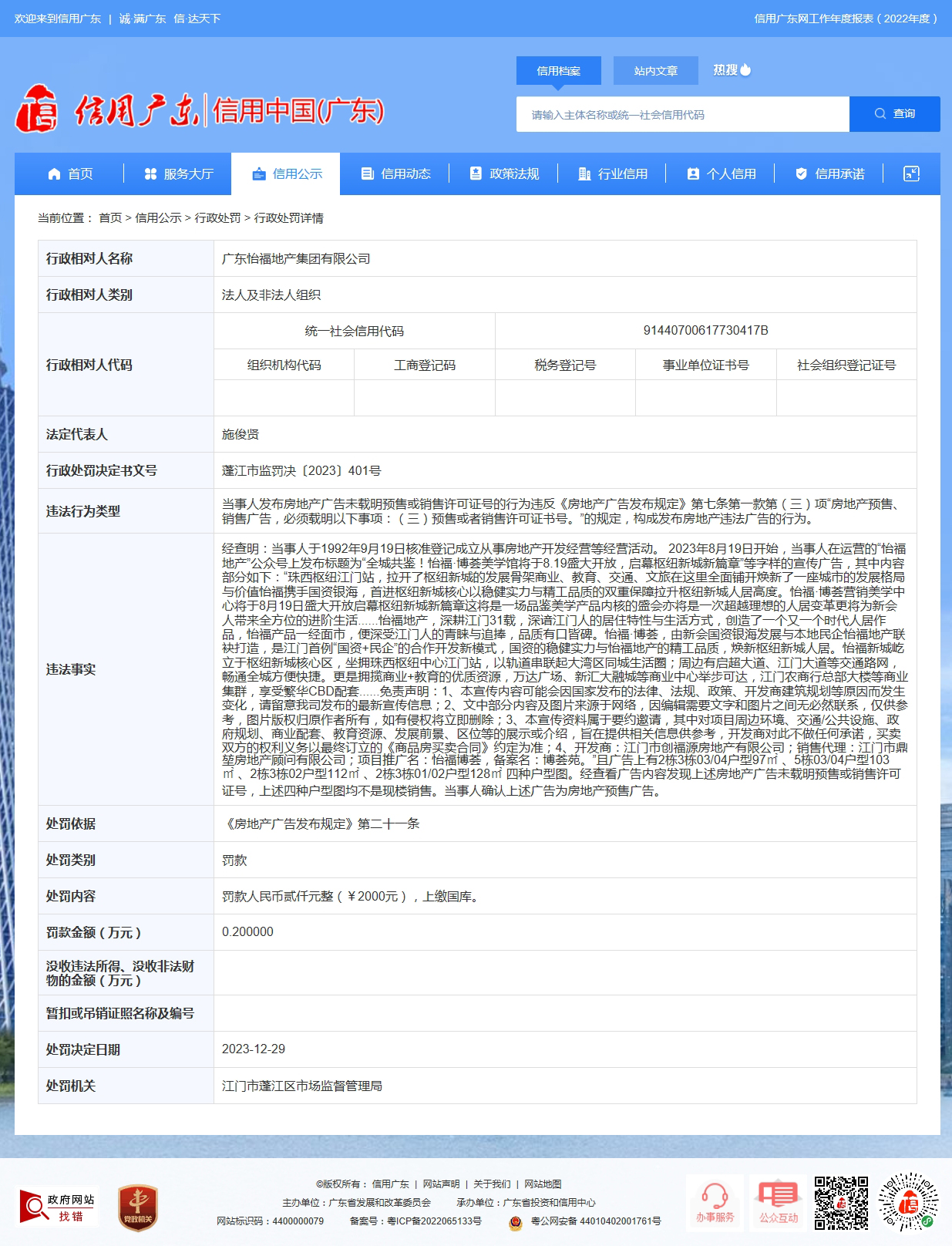Viewport: 952px width, 1246px height.
Task: Open the 网站地图 footer link
Action: pos(543,1184)
